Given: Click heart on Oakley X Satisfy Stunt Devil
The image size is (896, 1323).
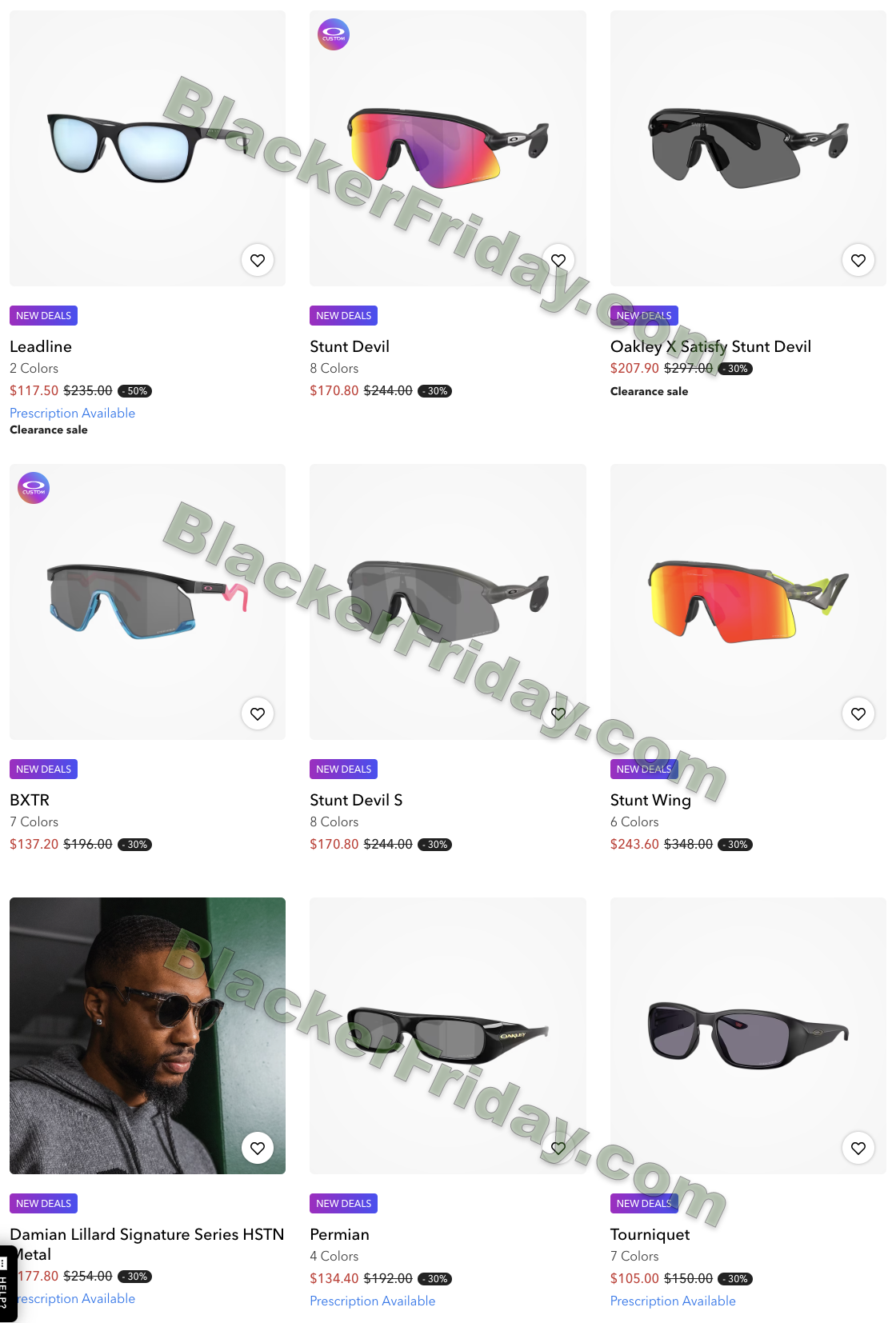Looking at the screenshot, I should tap(858, 260).
